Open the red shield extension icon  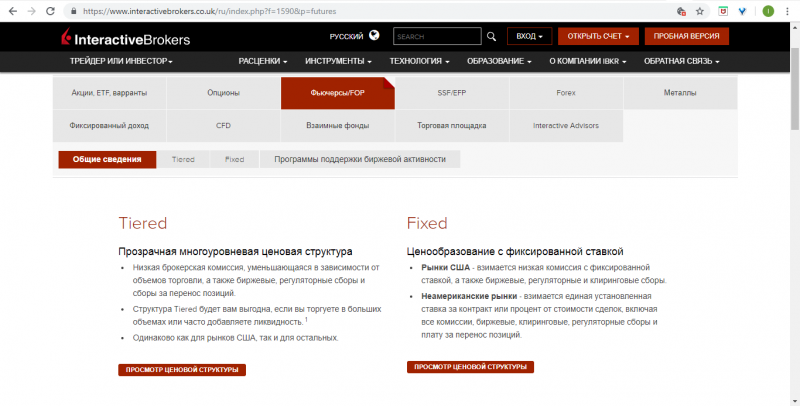pyautogui.click(x=723, y=11)
